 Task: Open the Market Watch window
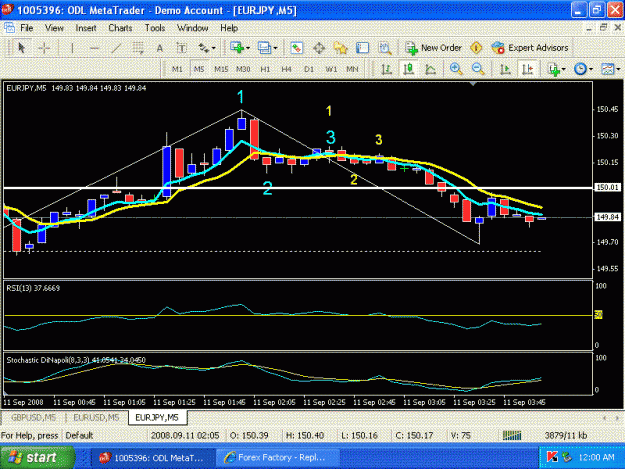296,48
